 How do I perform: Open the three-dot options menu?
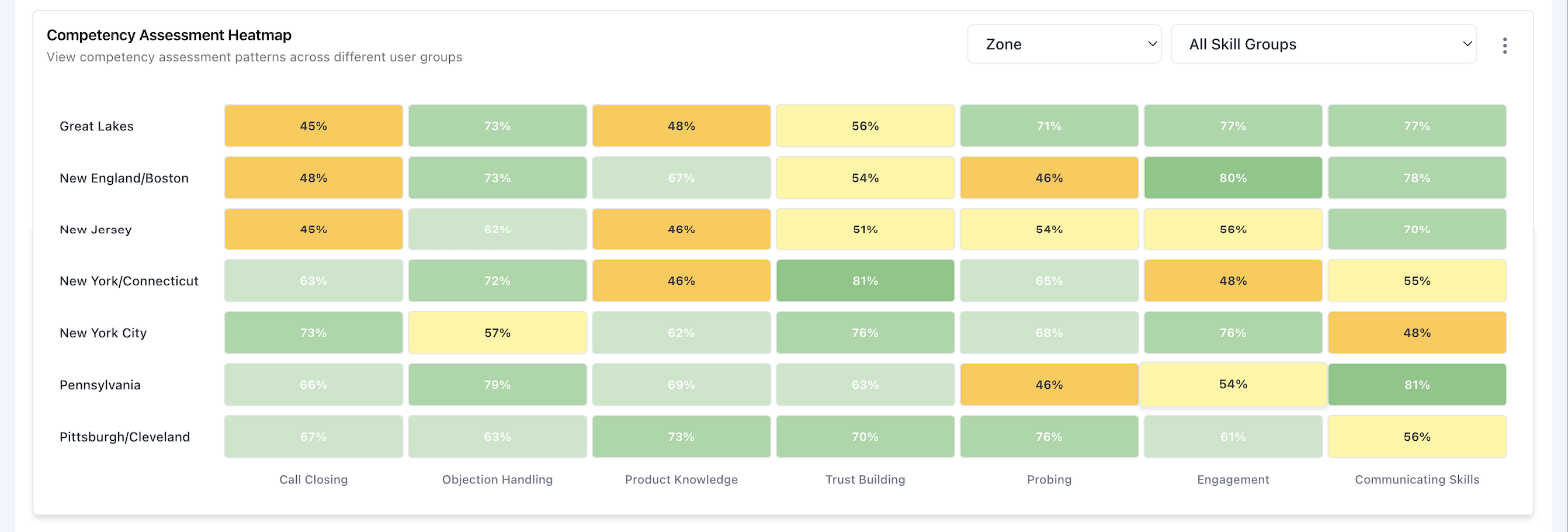click(1504, 45)
